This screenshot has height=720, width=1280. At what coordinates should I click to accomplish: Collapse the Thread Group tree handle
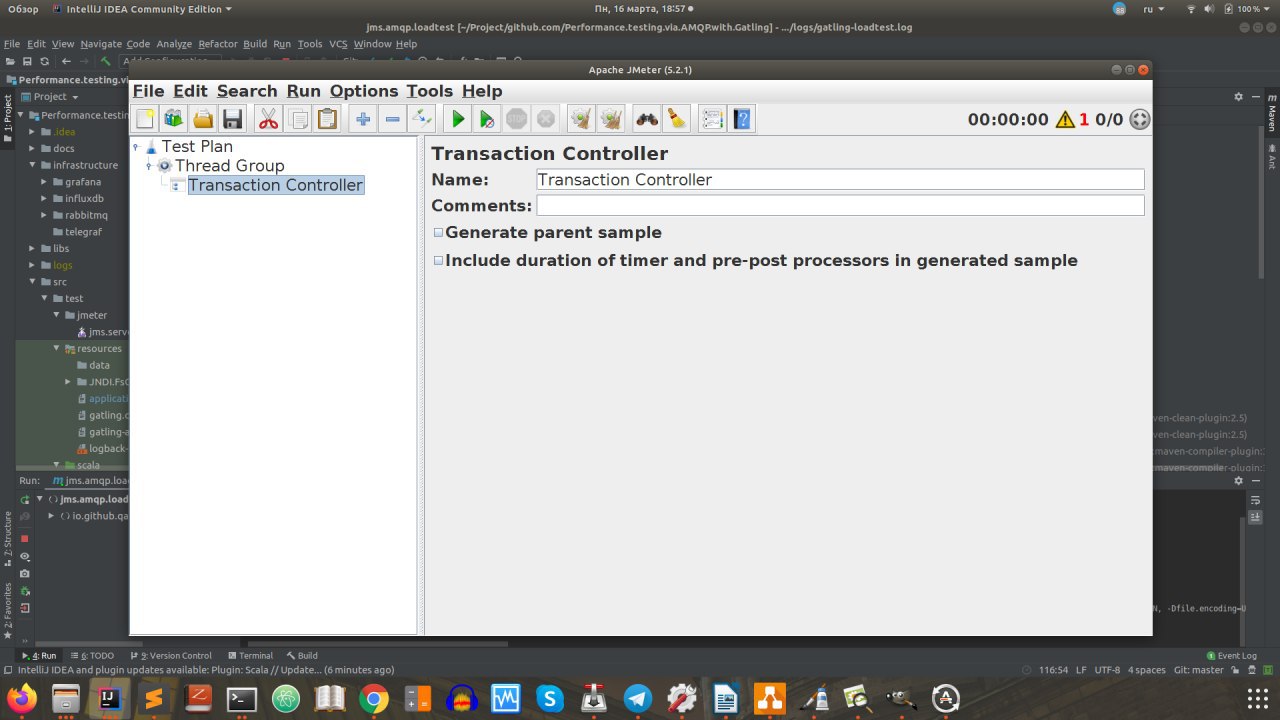pyautogui.click(x=149, y=166)
